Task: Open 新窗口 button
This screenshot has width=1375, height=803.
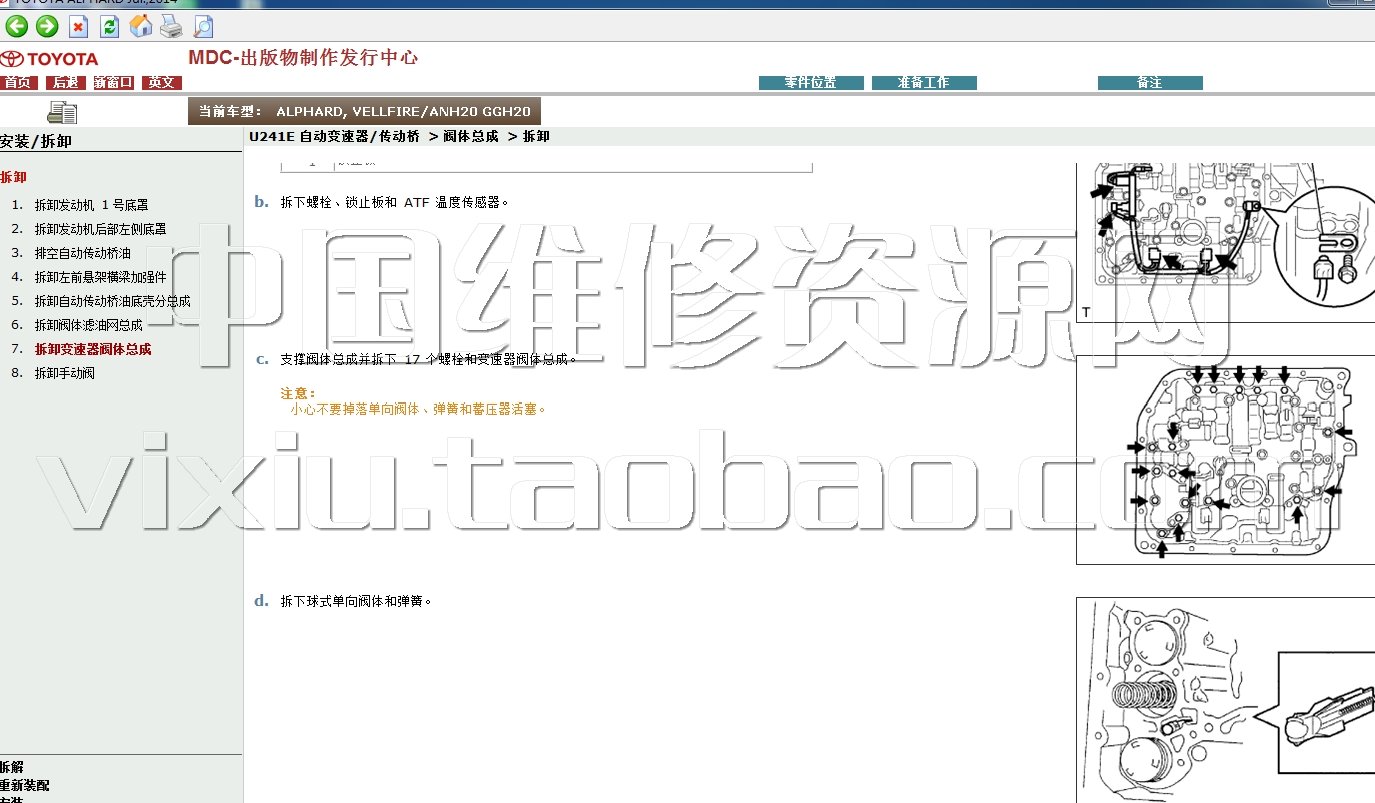Action: pyautogui.click(x=114, y=83)
